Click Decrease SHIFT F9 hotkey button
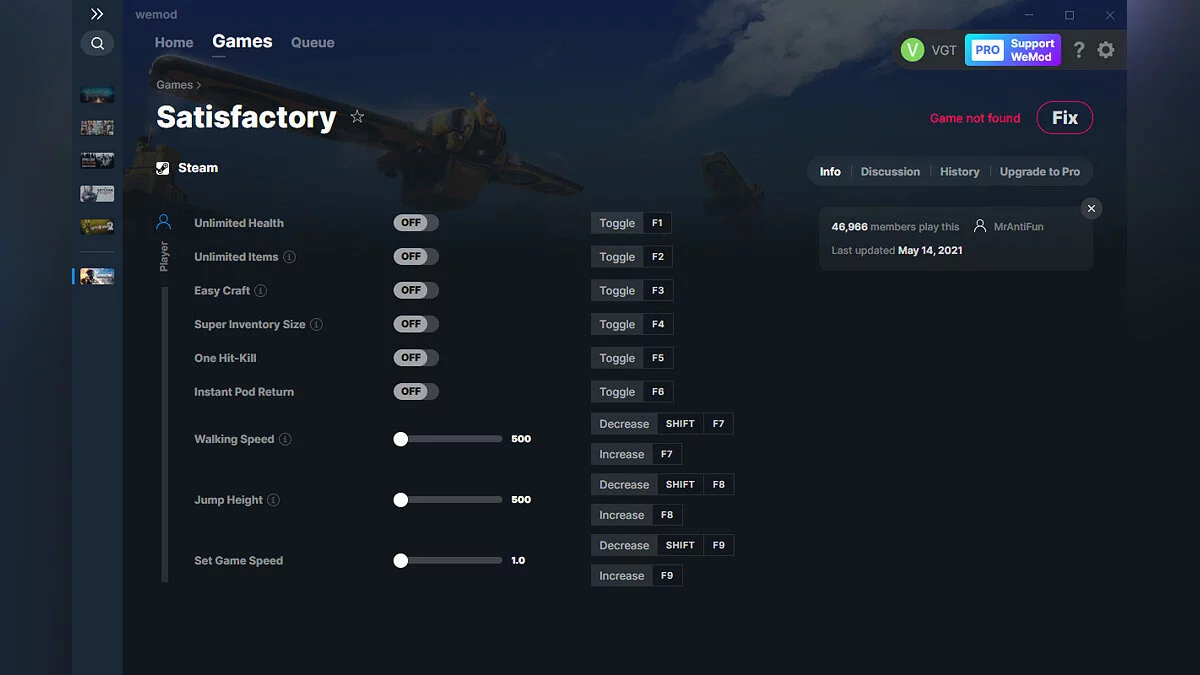Image resolution: width=1200 pixels, height=675 pixels. [662, 546]
